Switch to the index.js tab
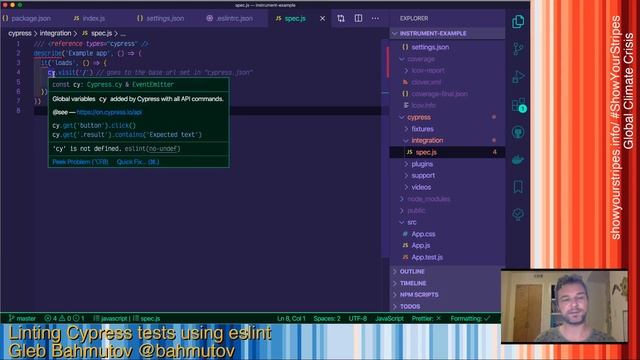The height and width of the screenshot is (360, 640). (89, 18)
